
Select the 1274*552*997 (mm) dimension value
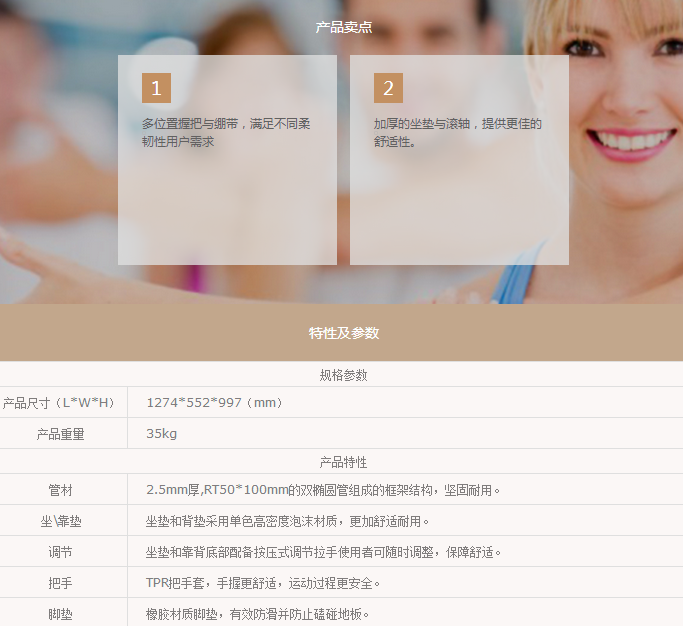(x=215, y=403)
